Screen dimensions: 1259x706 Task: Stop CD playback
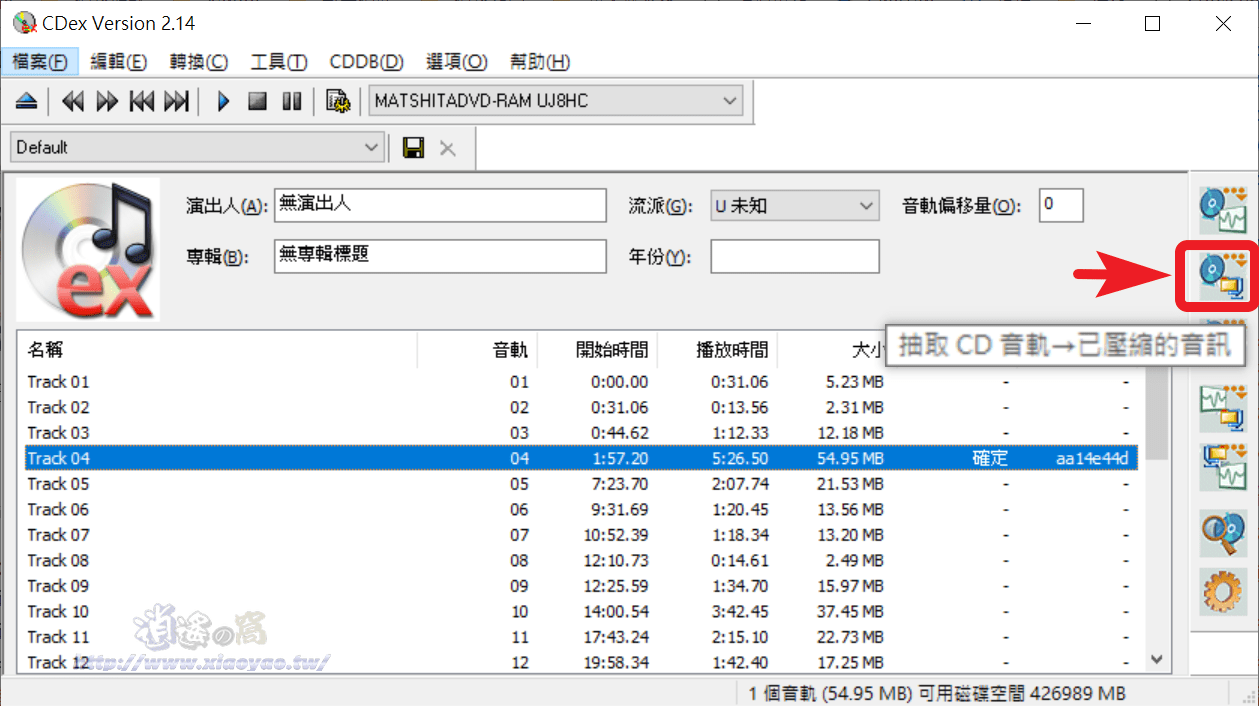(258, 100)
